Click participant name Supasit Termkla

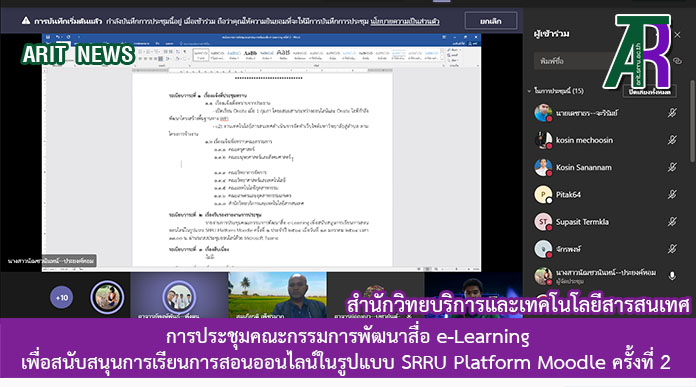tap(582, 221)
